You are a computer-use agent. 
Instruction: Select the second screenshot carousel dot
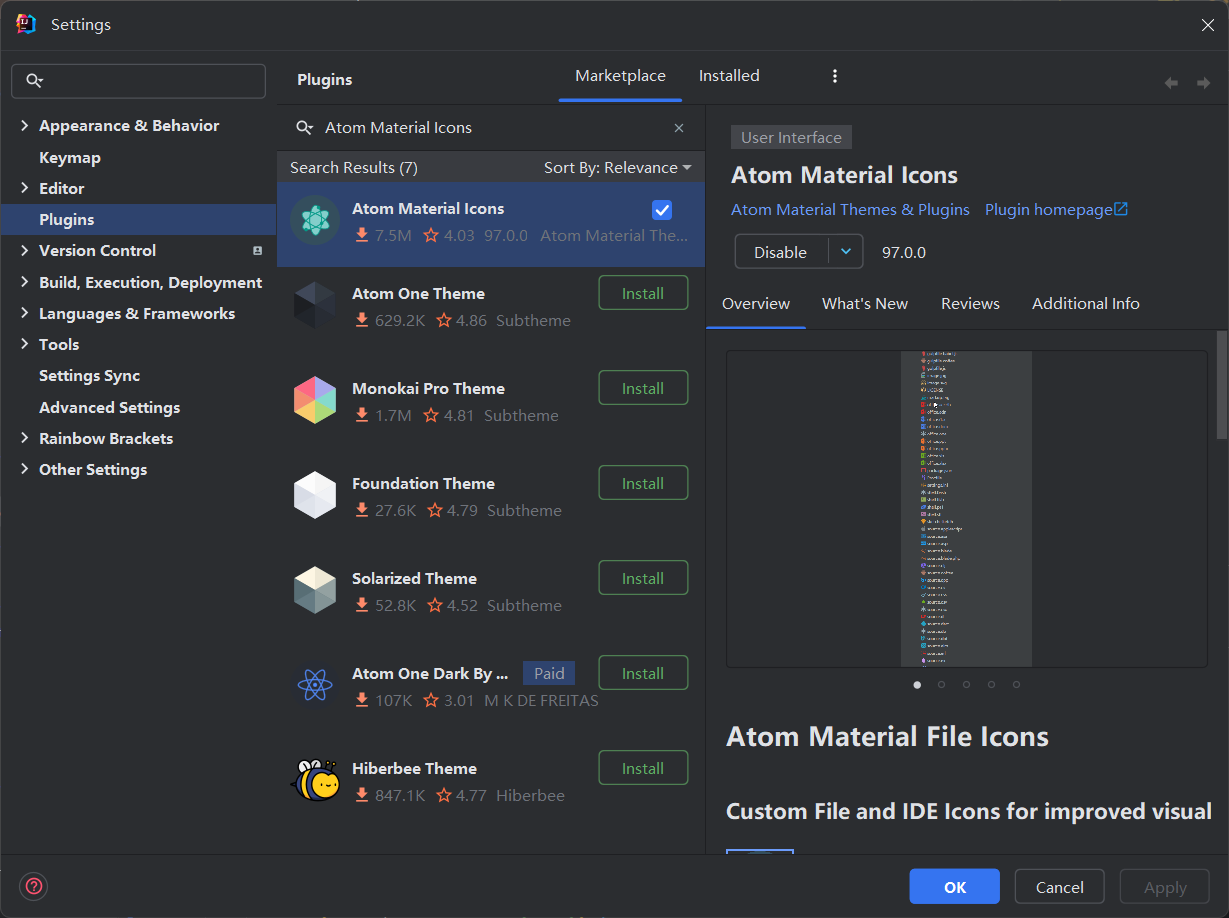(942, 685)
